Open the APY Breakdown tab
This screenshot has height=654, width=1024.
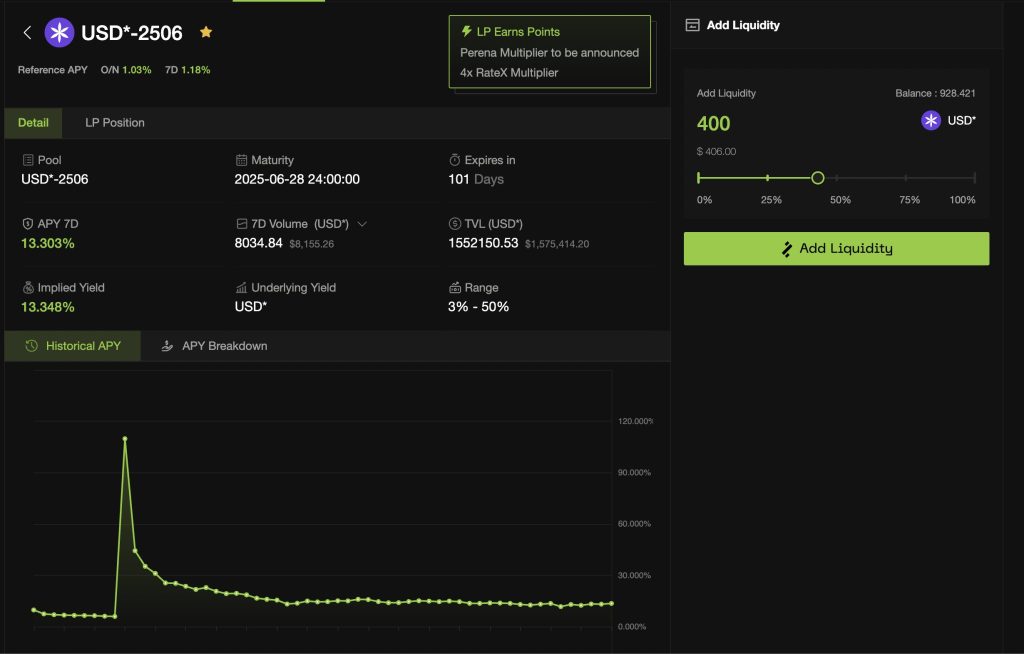pyautogui.click(x=214, y=346)
